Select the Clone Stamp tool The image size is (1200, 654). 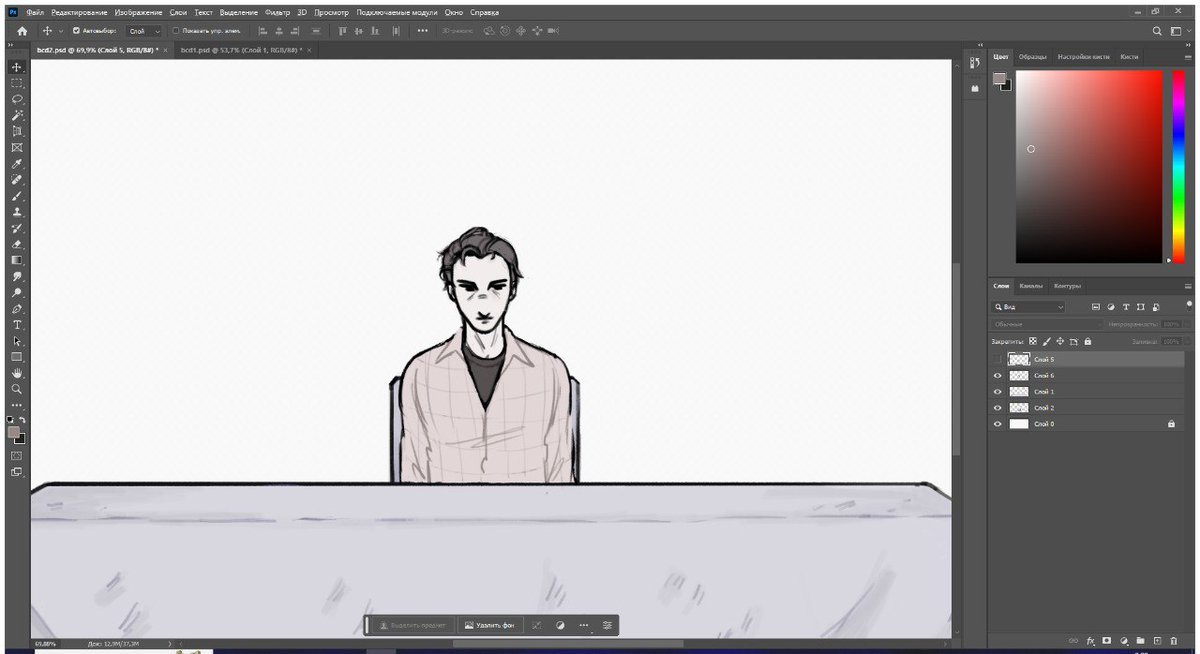17,212
